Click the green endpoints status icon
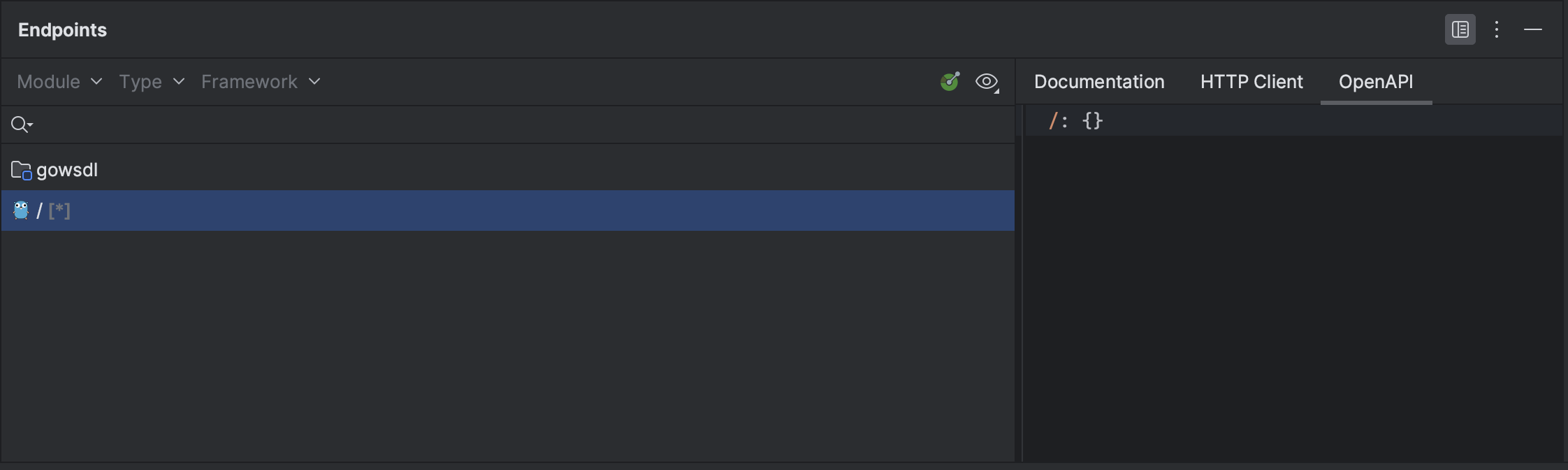 pyautogui.click(x=950, y=82)
